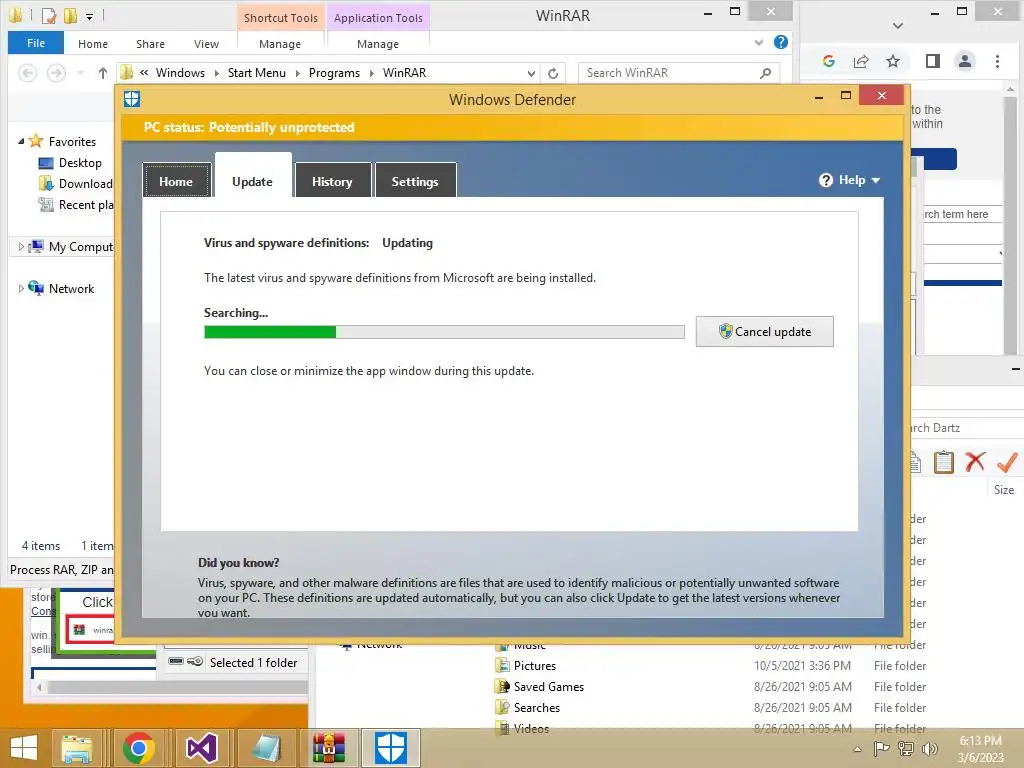Expand the Network tree node
This screenshot has height=768, width=1024.
click(21, 289)
